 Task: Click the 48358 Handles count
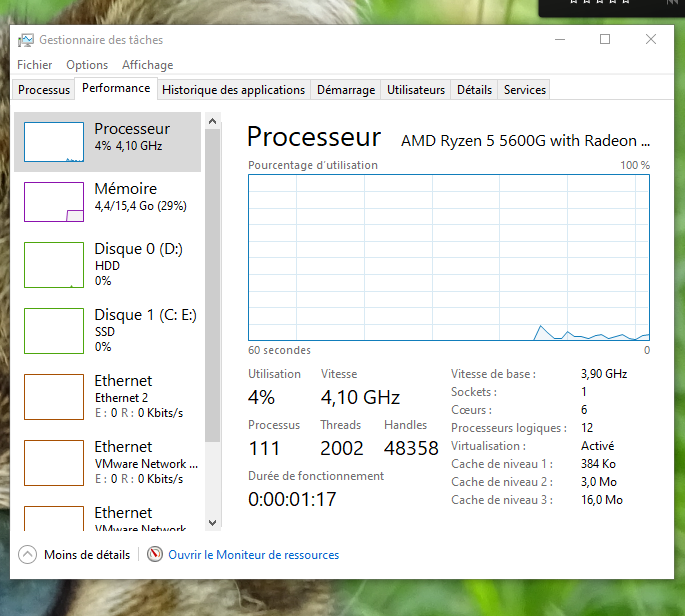pyautogui.click(x=411, y=448)
